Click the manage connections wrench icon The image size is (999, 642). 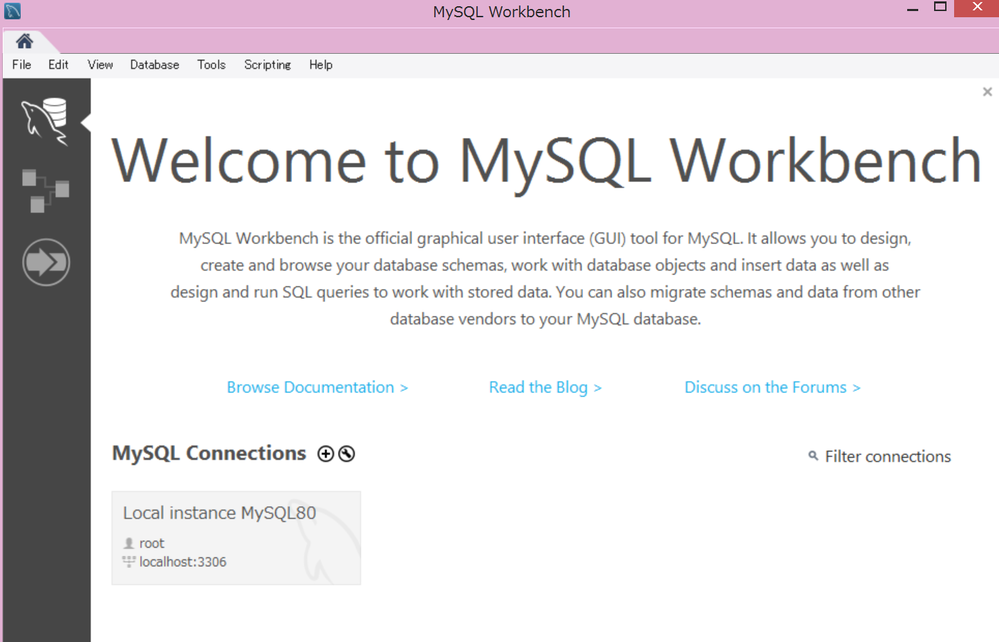click(347, 454)
